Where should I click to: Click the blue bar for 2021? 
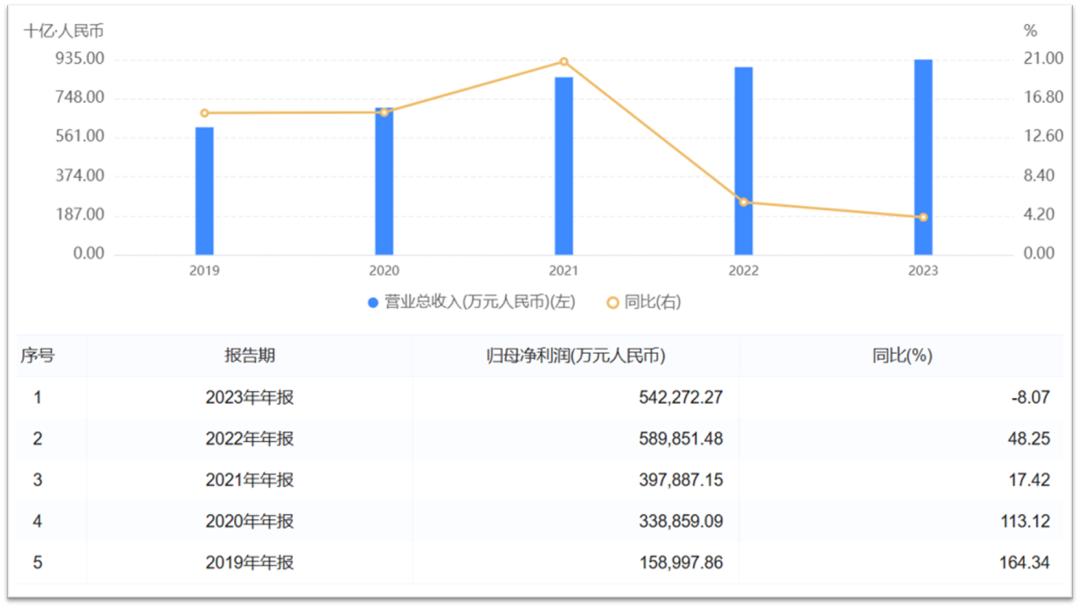tap(564, 165)
